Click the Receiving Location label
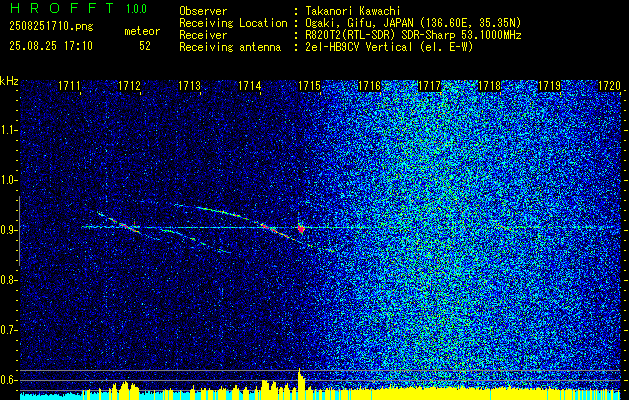This screenshot has height=400, width=629. coord(233,23)
